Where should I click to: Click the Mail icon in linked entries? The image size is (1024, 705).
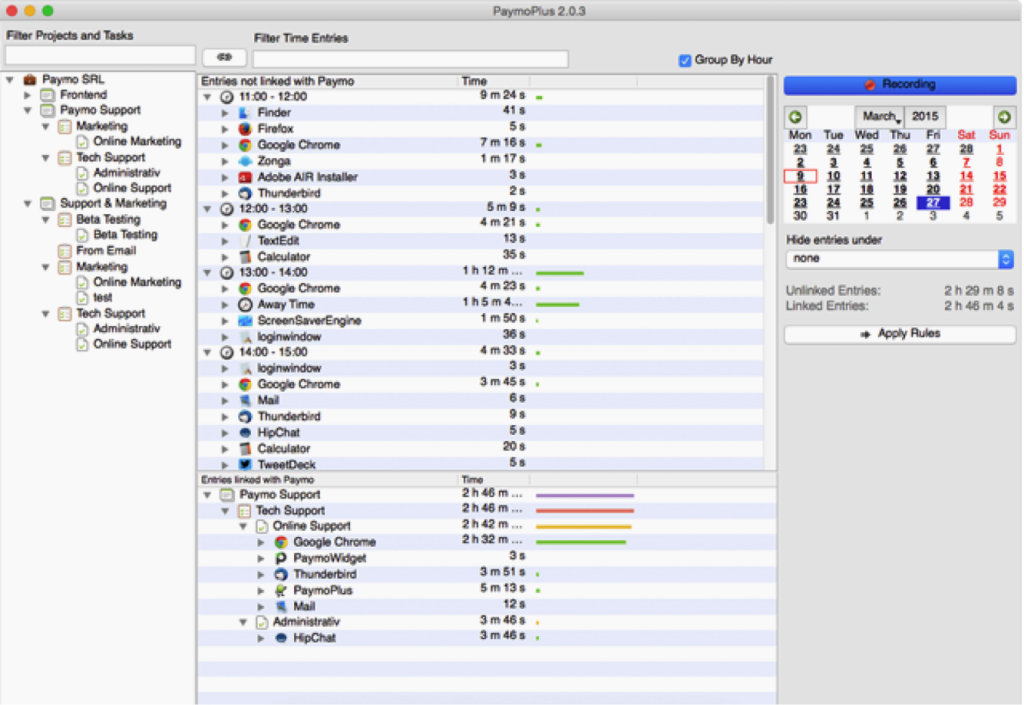(281, 606)
